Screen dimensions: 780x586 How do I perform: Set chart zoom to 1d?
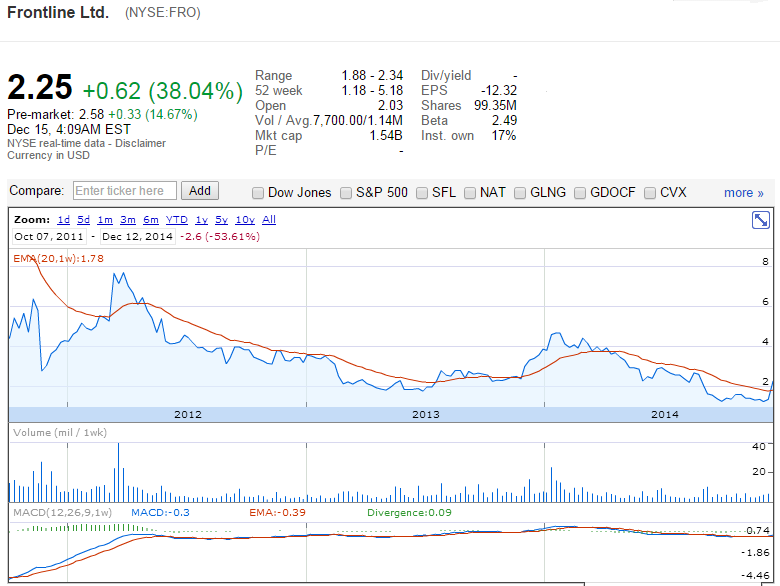point(64,220)
